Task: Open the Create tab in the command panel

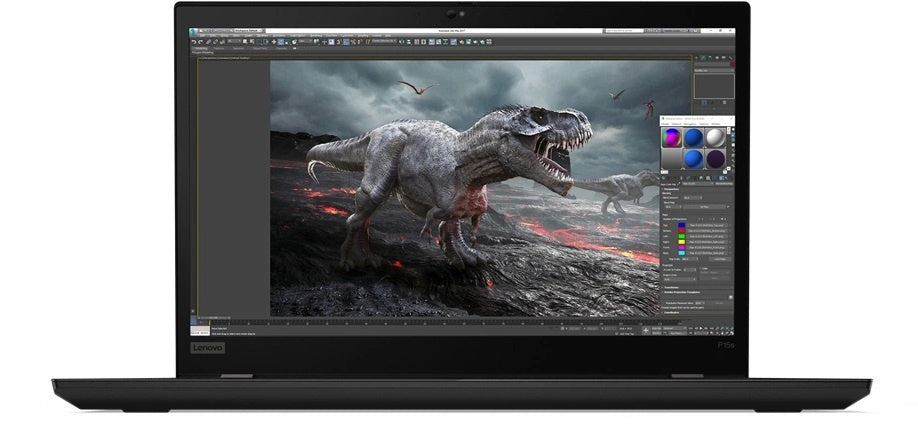Action: coord(696,58)
